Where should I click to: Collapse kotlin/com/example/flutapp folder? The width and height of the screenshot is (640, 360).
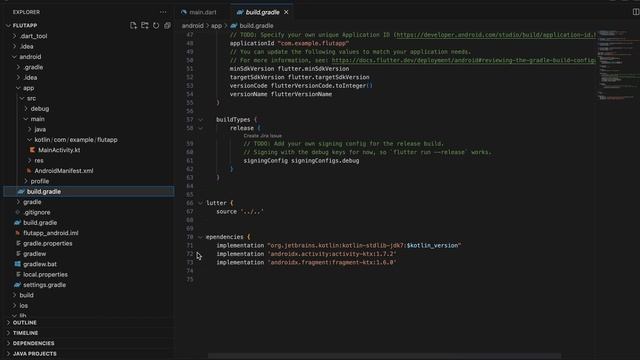(76, 140)
